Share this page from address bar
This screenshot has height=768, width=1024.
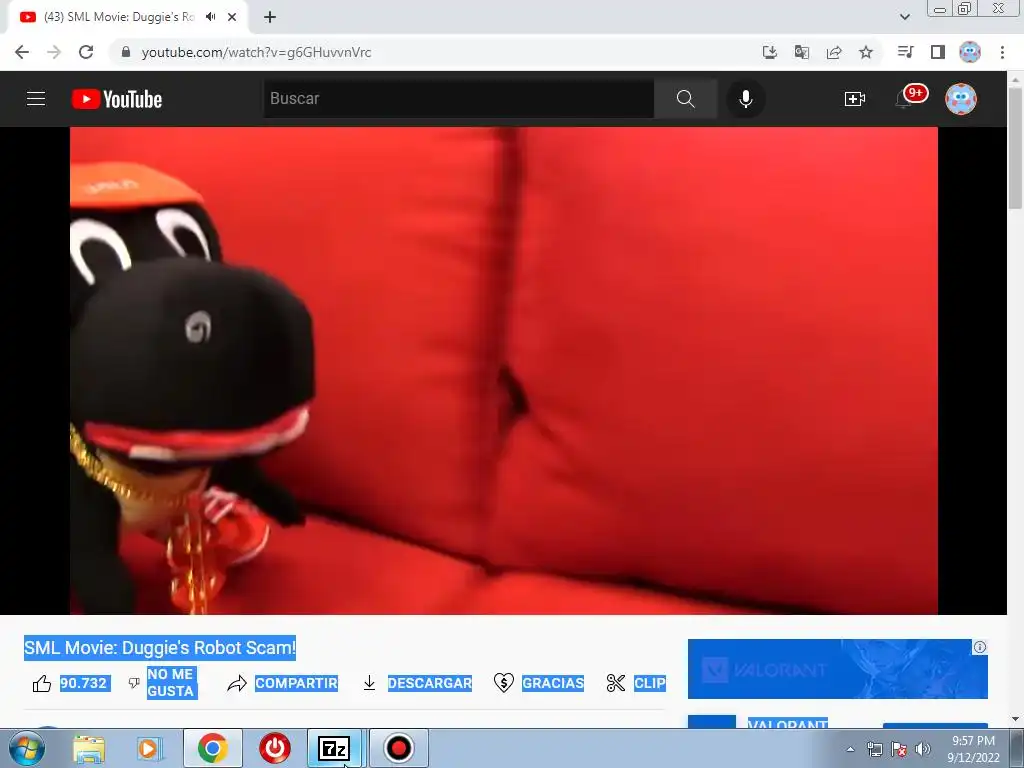pos(834,52)
